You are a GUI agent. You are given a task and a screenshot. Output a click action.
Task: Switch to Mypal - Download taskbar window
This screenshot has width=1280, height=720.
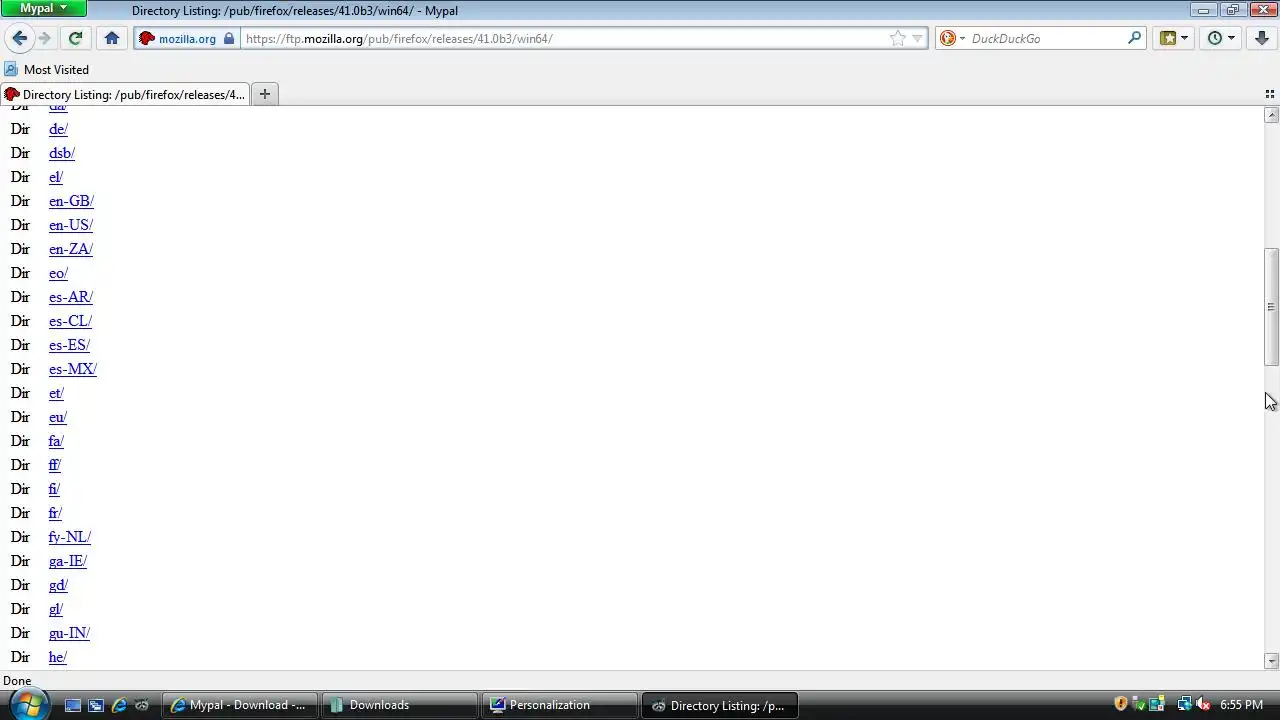[239, 705]
